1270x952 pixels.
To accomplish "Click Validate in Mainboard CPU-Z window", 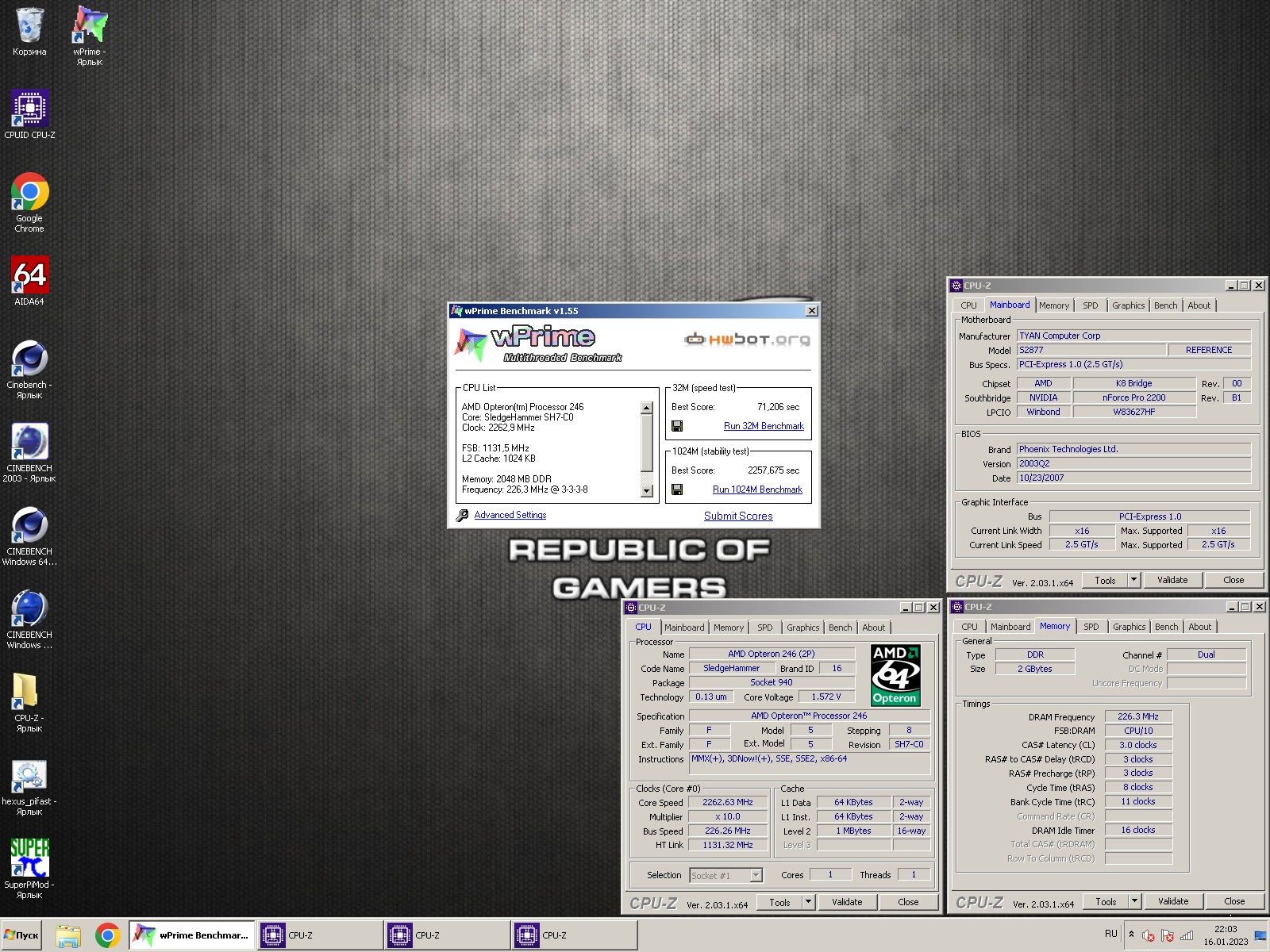I will [x=1172, y=580].
